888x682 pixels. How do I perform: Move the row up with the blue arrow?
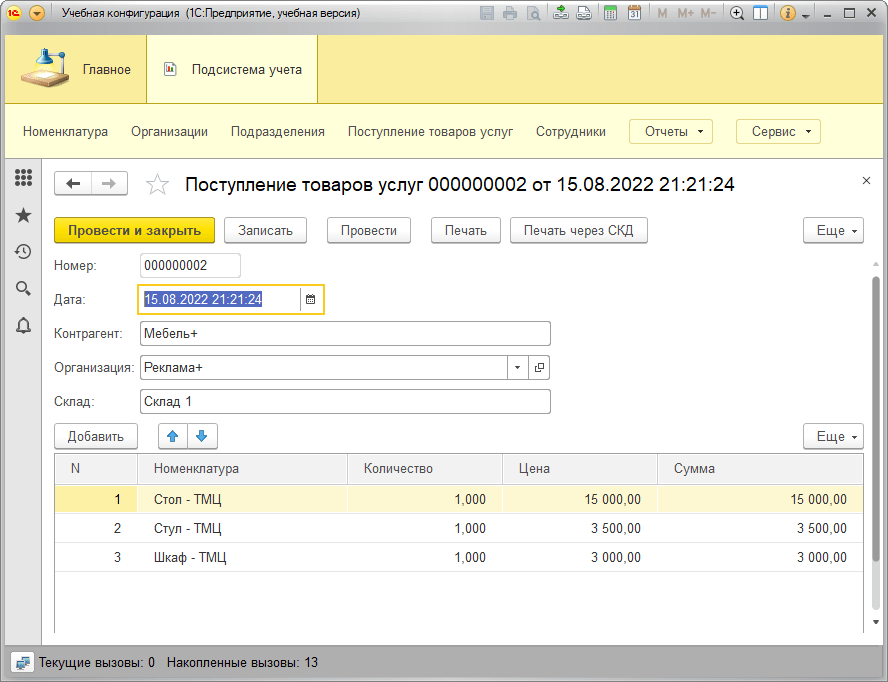(173, 436)
